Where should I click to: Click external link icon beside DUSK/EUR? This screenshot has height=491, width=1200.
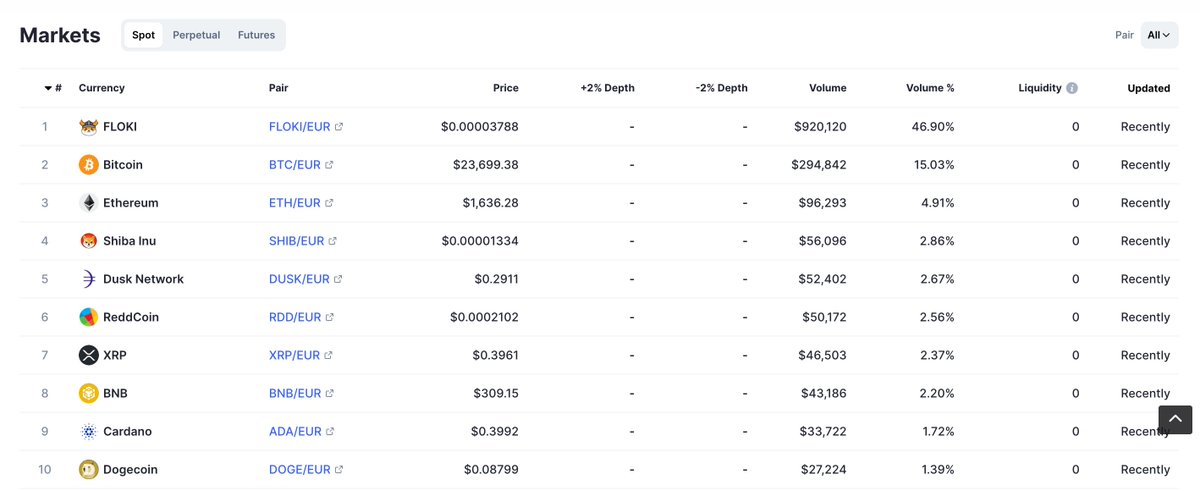[x=338, y=279]
